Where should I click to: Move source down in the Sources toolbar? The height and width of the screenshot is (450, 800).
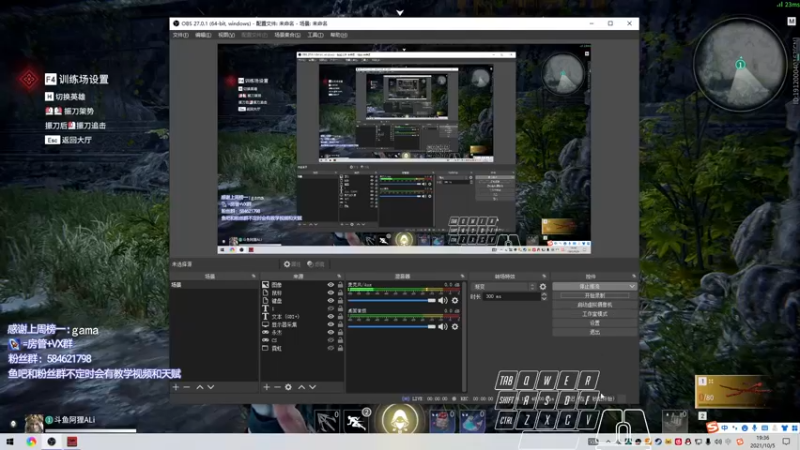313,387
